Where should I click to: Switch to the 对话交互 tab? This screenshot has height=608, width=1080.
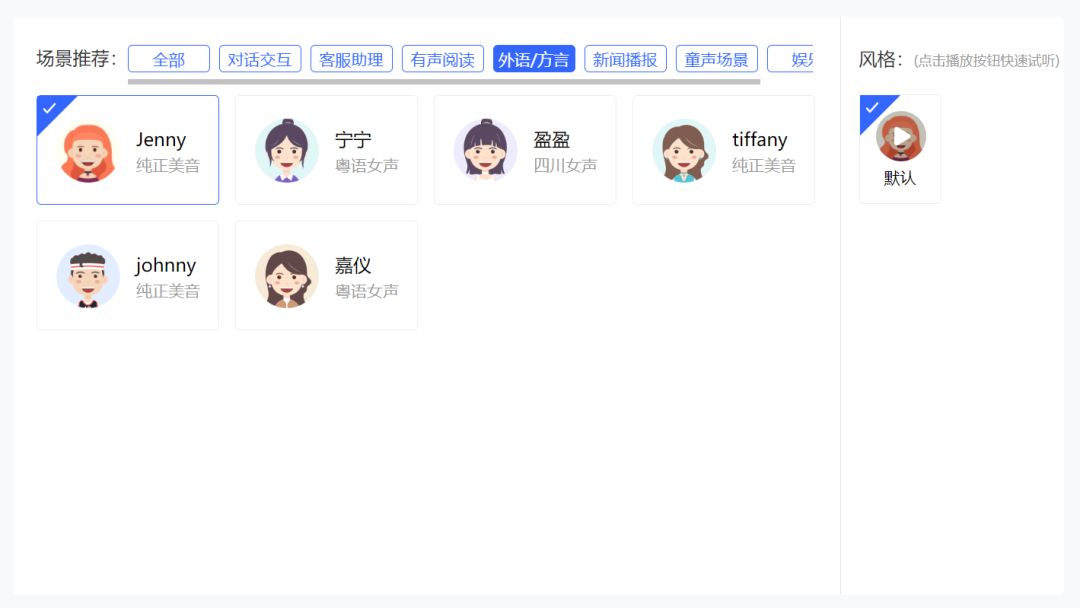(x=260, y=60)
